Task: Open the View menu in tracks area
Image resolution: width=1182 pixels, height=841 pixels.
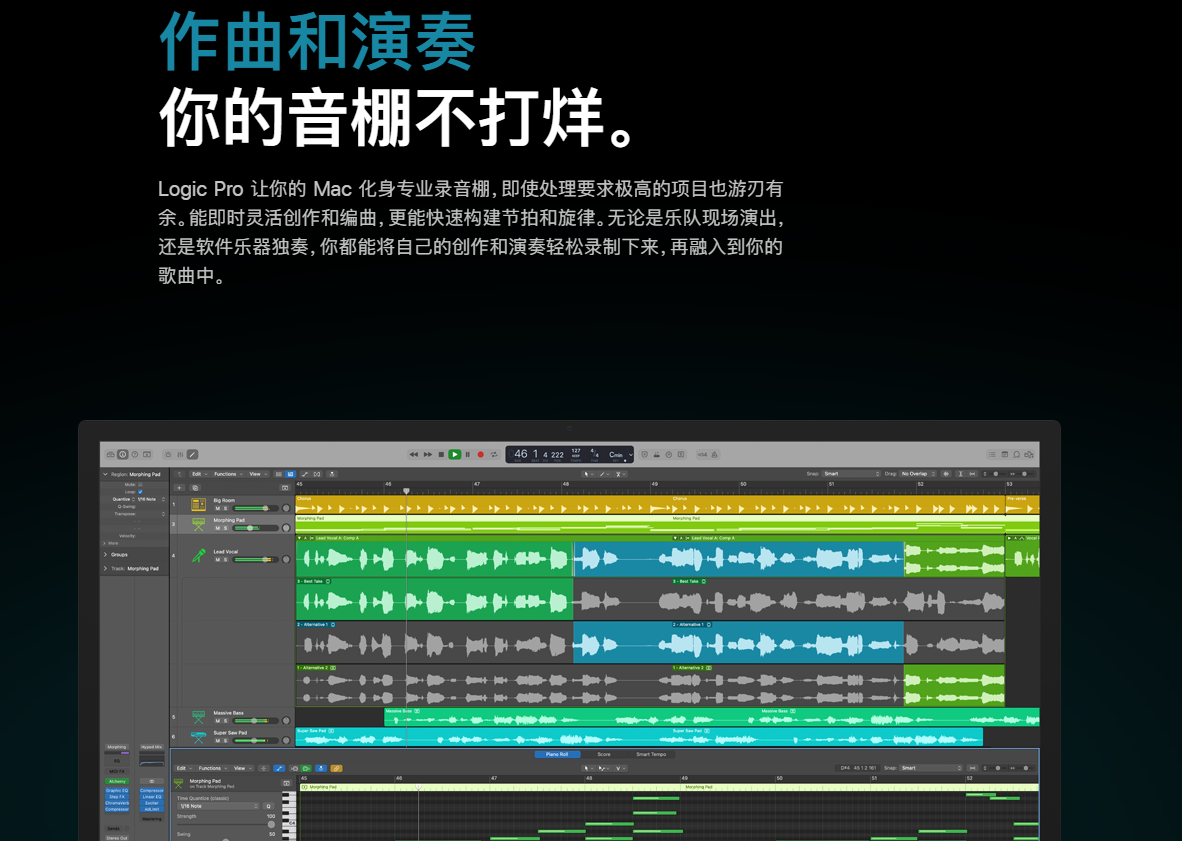Action: (x=258, y=474)
